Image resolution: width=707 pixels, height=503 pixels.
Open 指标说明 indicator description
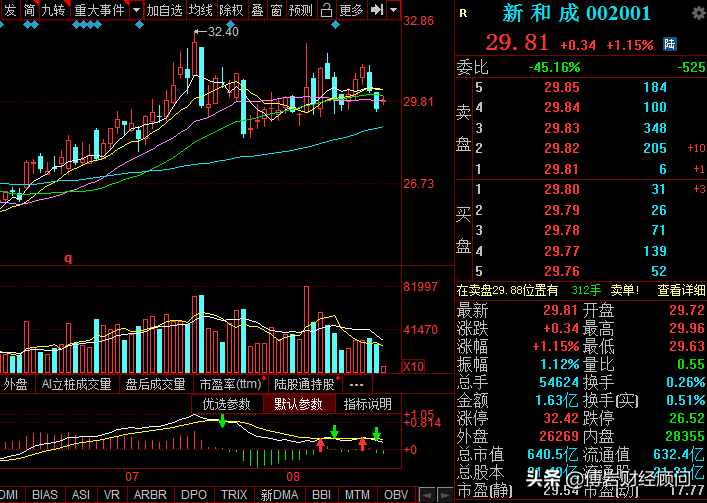click(367, 404)
